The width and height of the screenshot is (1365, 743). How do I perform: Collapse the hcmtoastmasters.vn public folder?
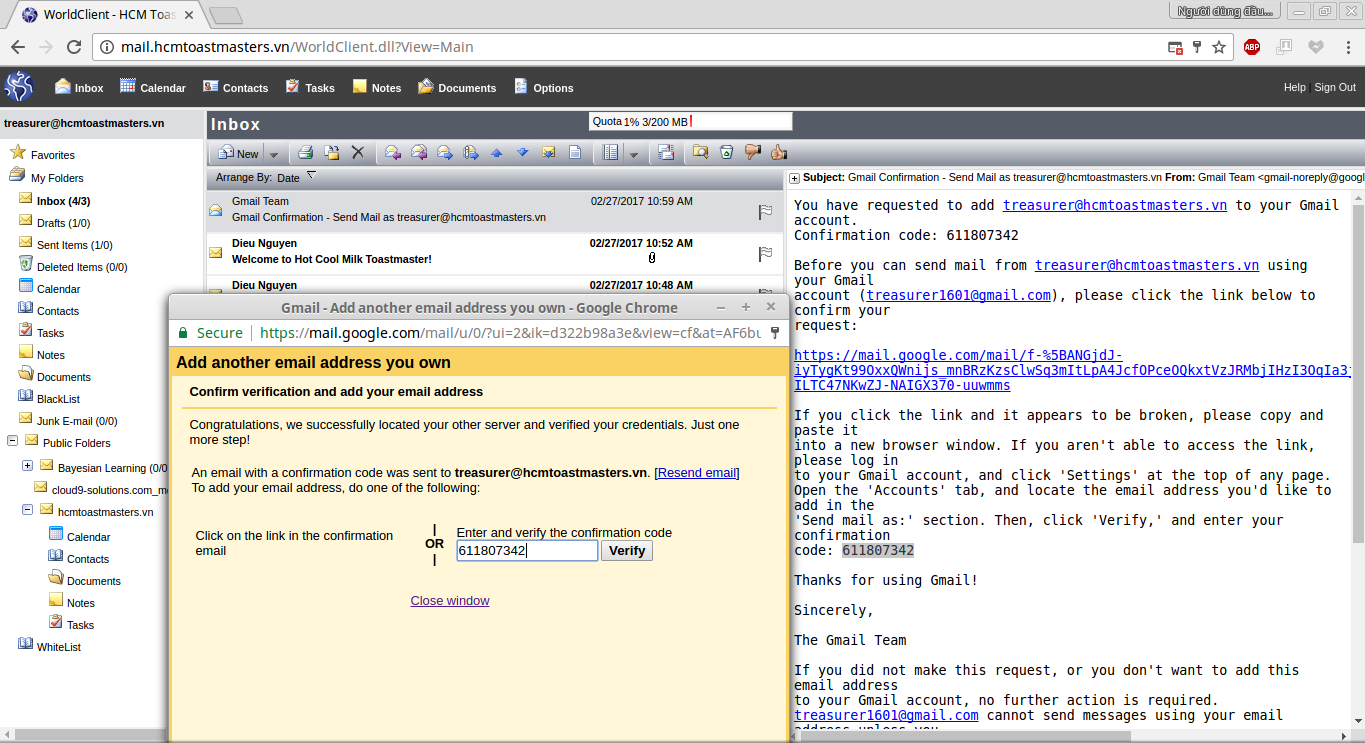pyautogui.click(x=28, y=510)
